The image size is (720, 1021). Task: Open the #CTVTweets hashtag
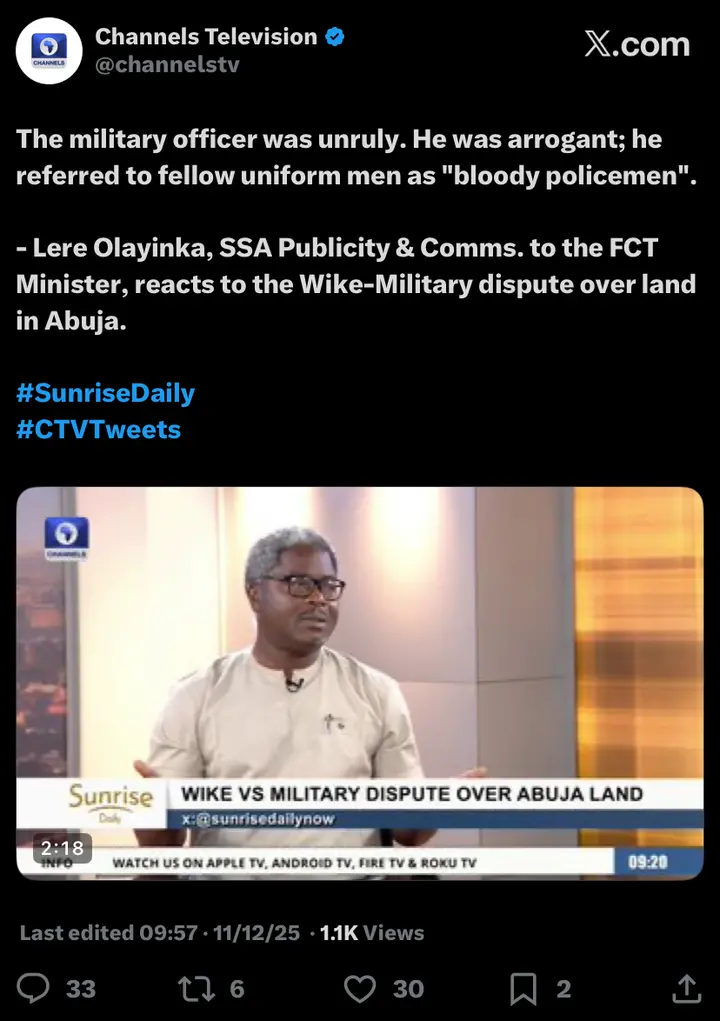[x=98, y=429]
